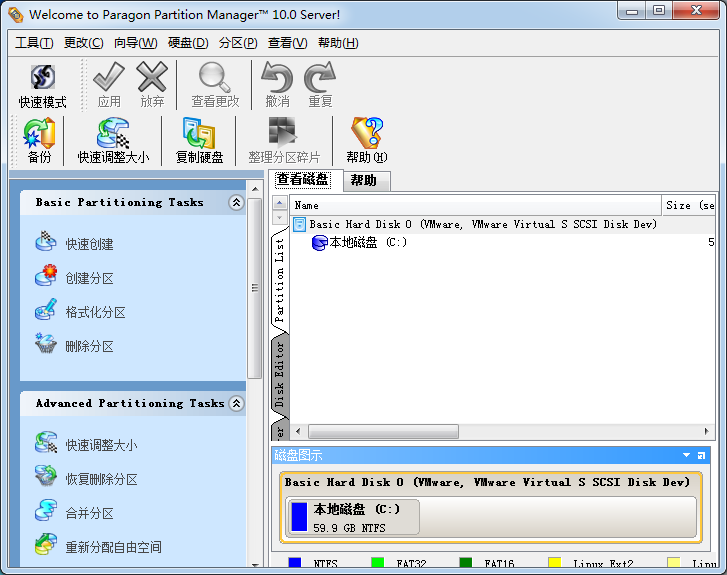Click the partition list horizontal scrollbar thumb
Screen dimensions: 727x575
(383, 431)
